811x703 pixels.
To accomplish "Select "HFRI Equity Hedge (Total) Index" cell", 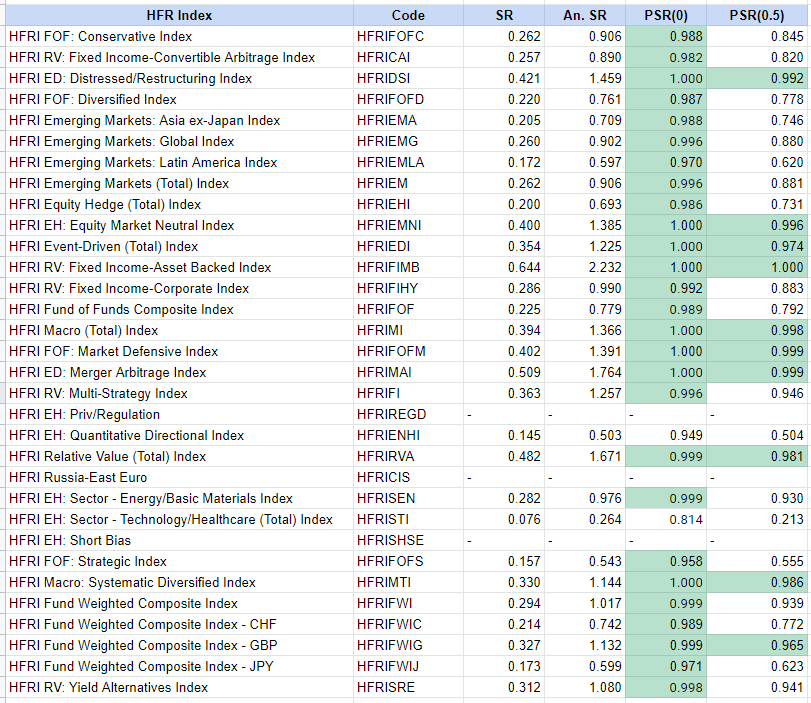I will [x=179, y=205].
